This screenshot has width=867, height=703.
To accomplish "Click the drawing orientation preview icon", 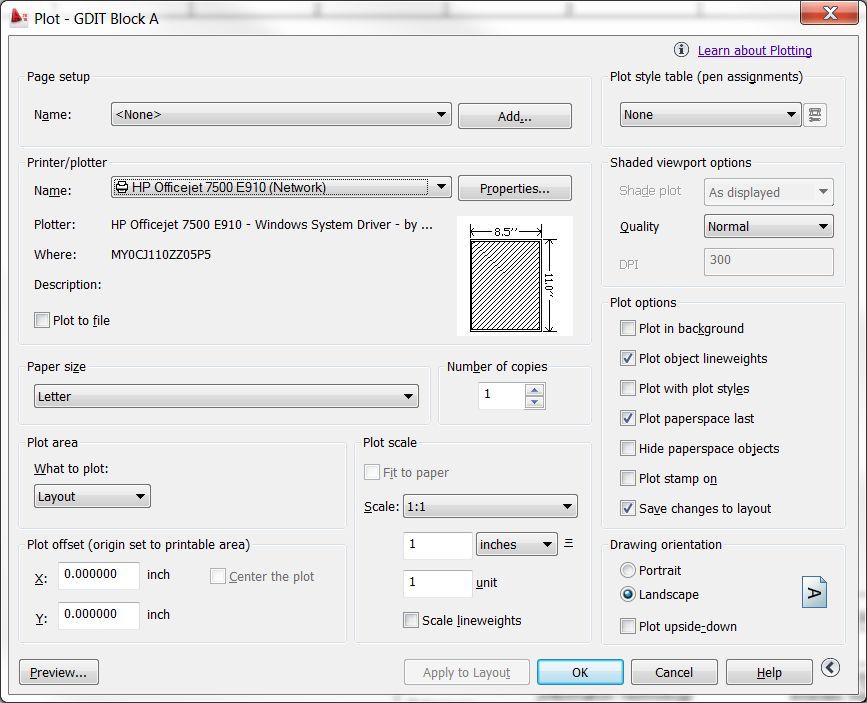I will 814,592.
